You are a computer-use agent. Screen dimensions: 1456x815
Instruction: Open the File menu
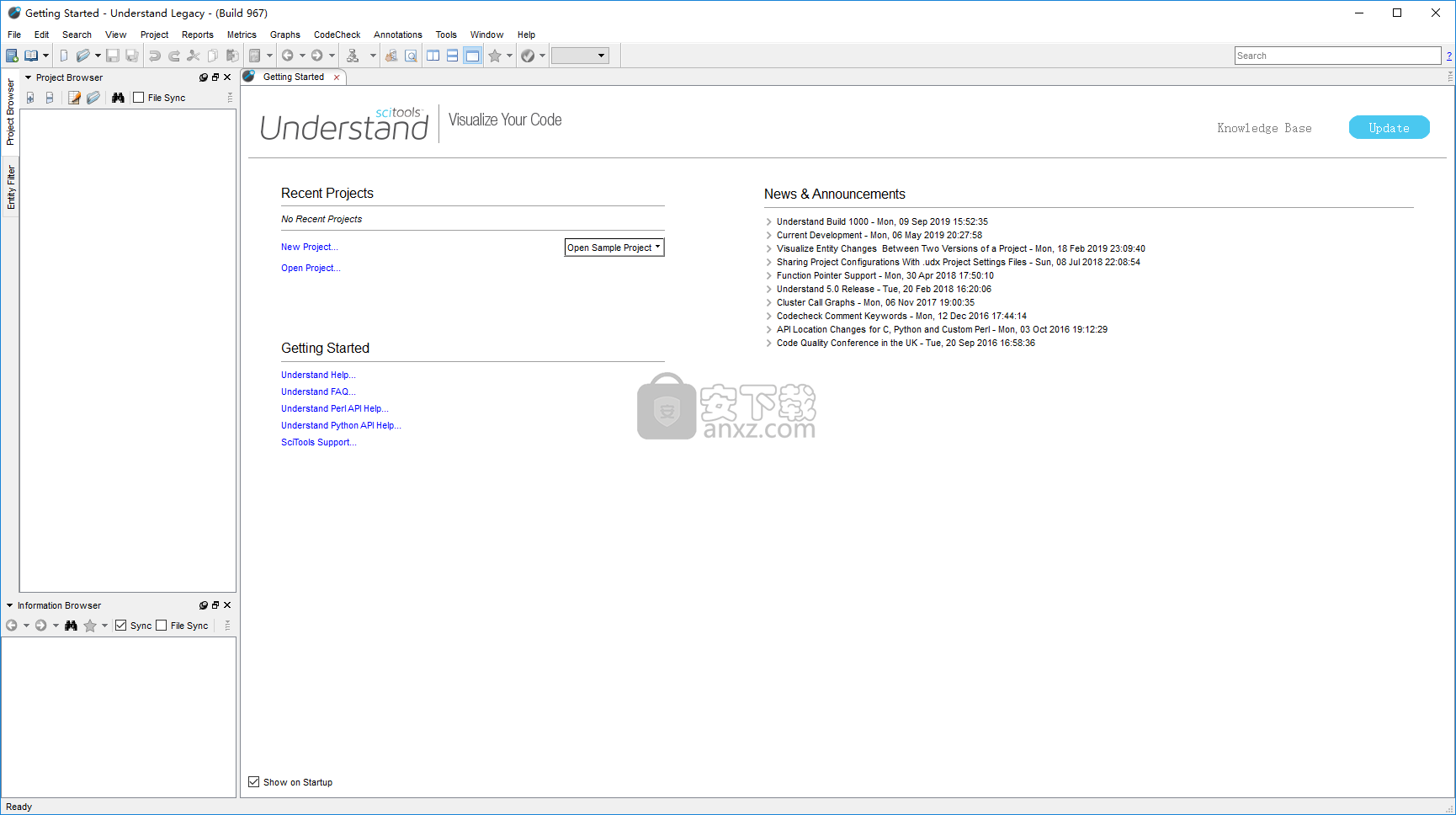click(14, 35)
